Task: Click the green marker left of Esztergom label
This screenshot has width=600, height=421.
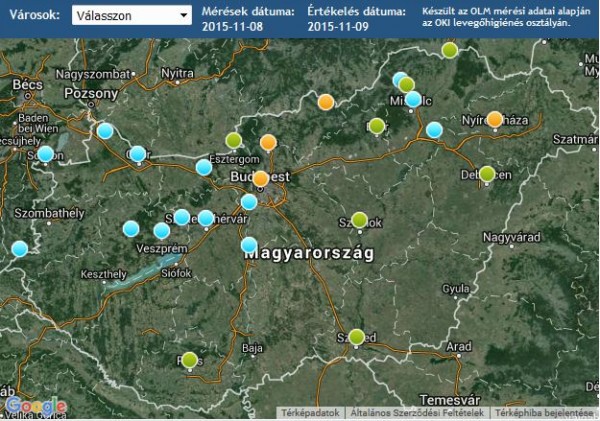Action: click(233, 140)
